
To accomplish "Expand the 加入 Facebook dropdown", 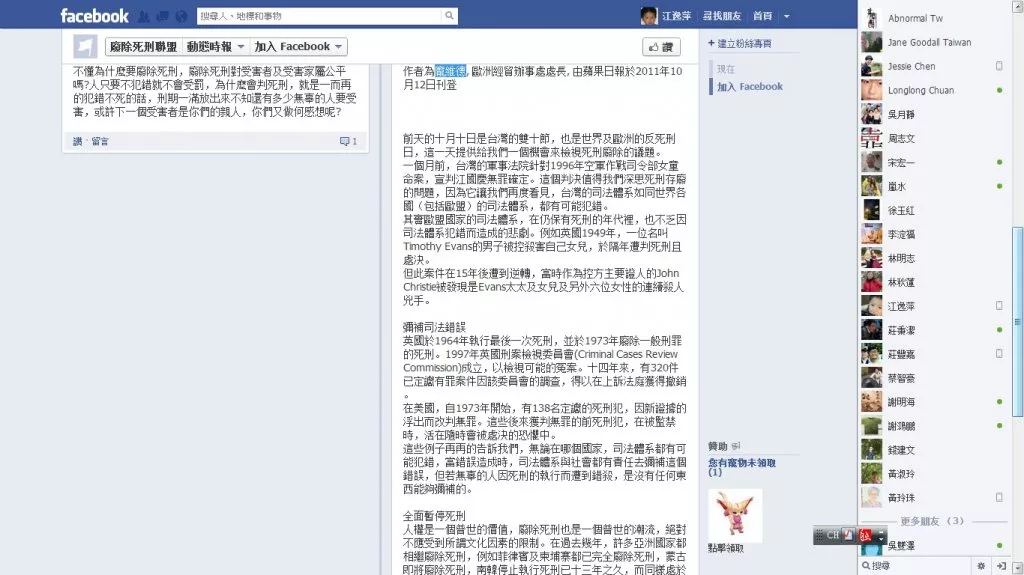I will click(298, 46).
